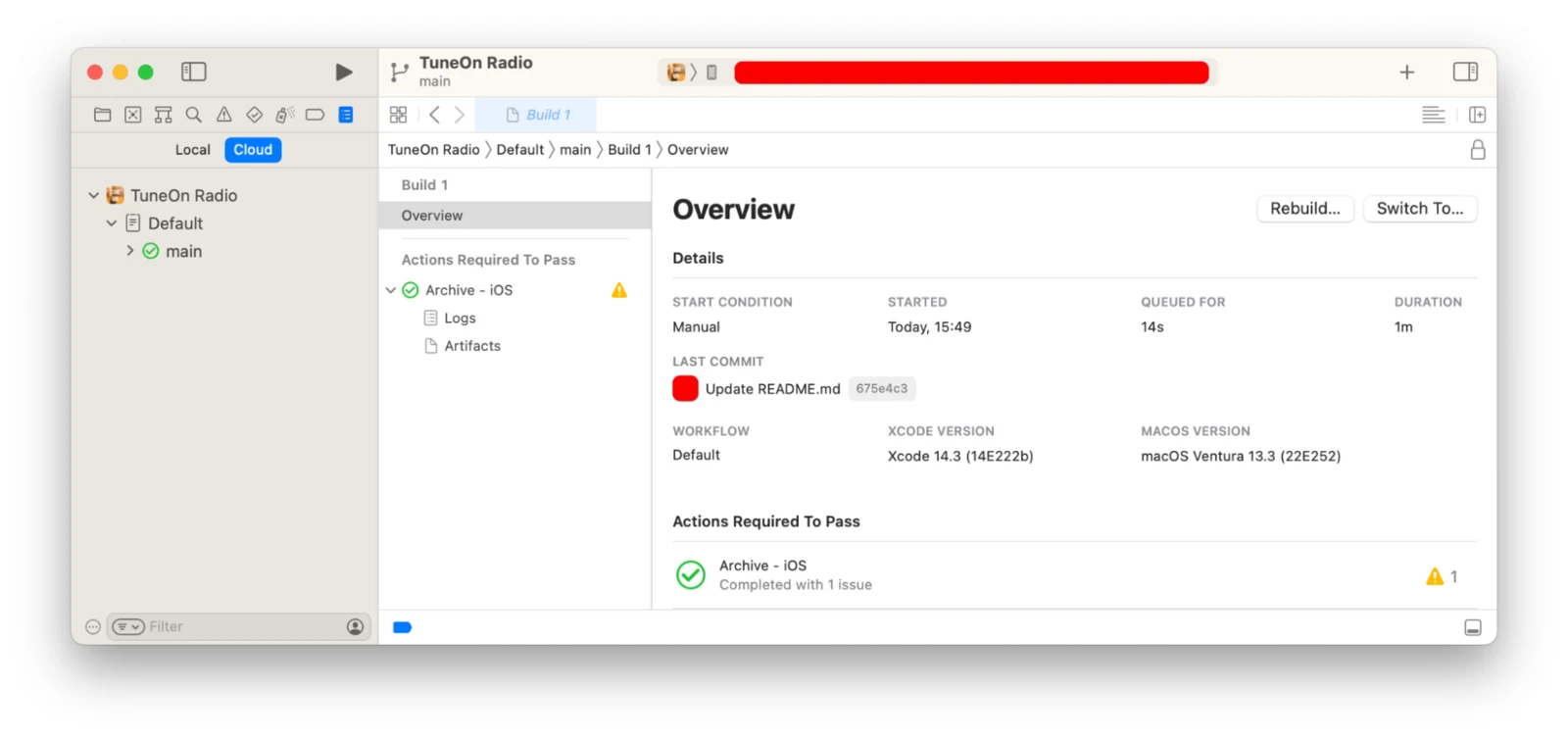Click the Rebuild... button
Viewport: 1568px width, 738px height.
tap(1305, 209)
